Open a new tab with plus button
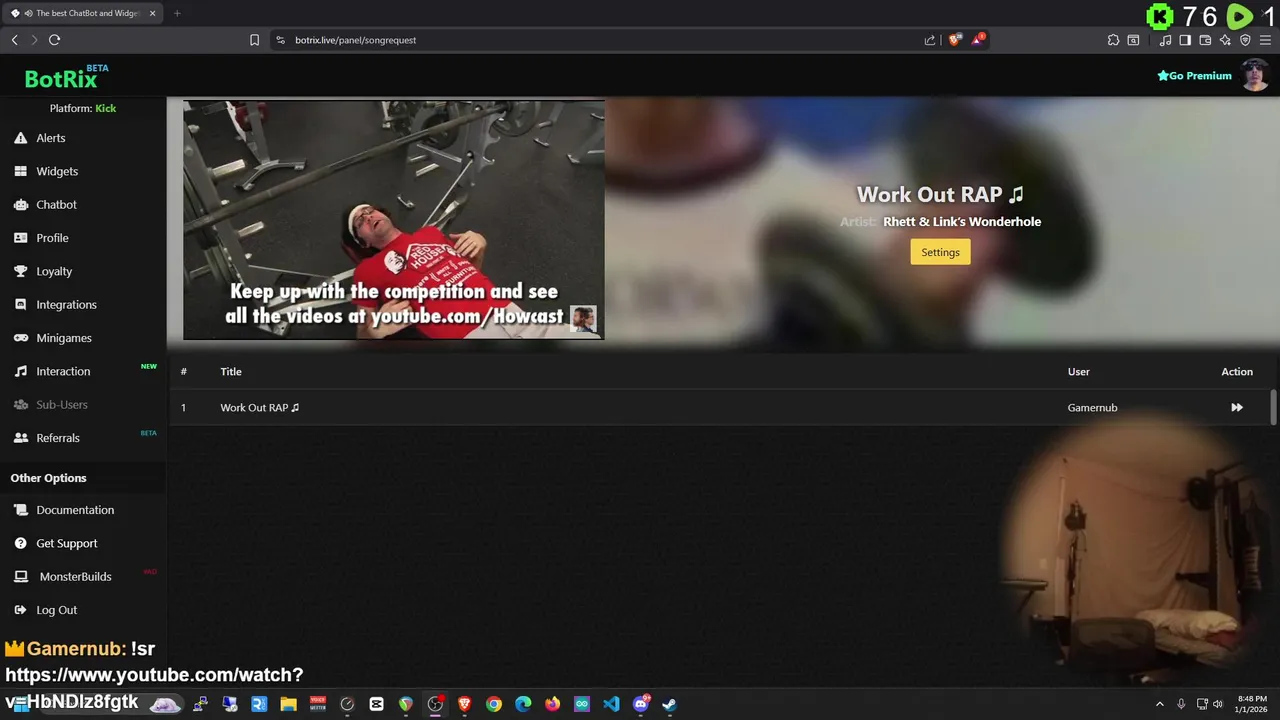Viewport: 1280px width, 720px height. [x=177, y=13]
